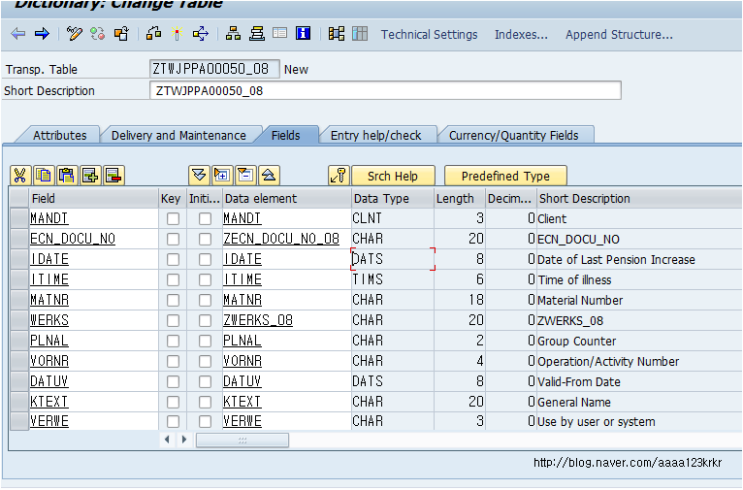
Task: Click 'Material Number' description cell
Action: click(x=580, y=300)
